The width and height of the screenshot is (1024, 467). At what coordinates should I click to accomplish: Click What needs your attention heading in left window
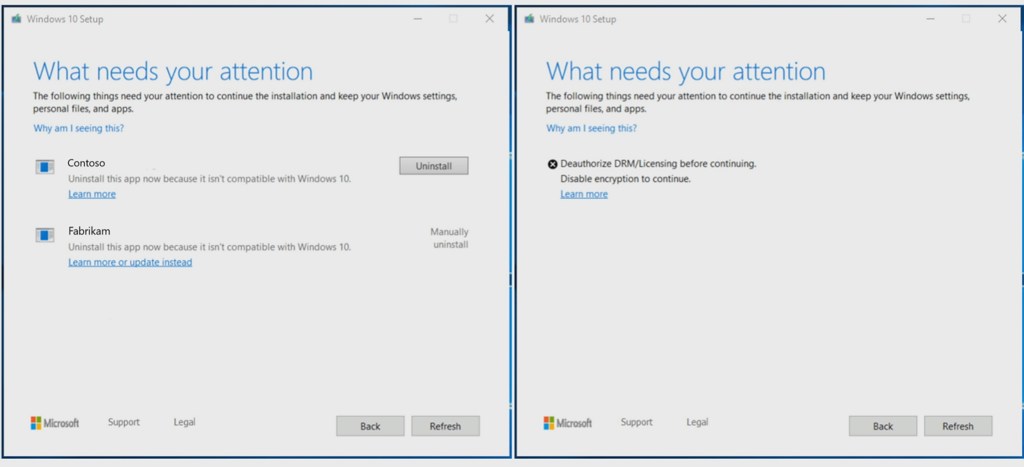pyautogui.click(x=173, y=71)
